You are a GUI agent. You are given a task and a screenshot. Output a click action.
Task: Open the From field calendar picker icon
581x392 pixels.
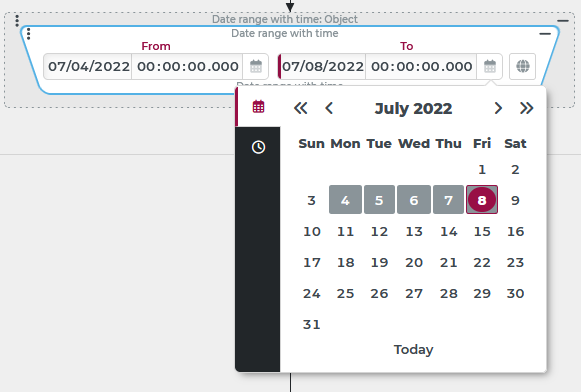256,67
